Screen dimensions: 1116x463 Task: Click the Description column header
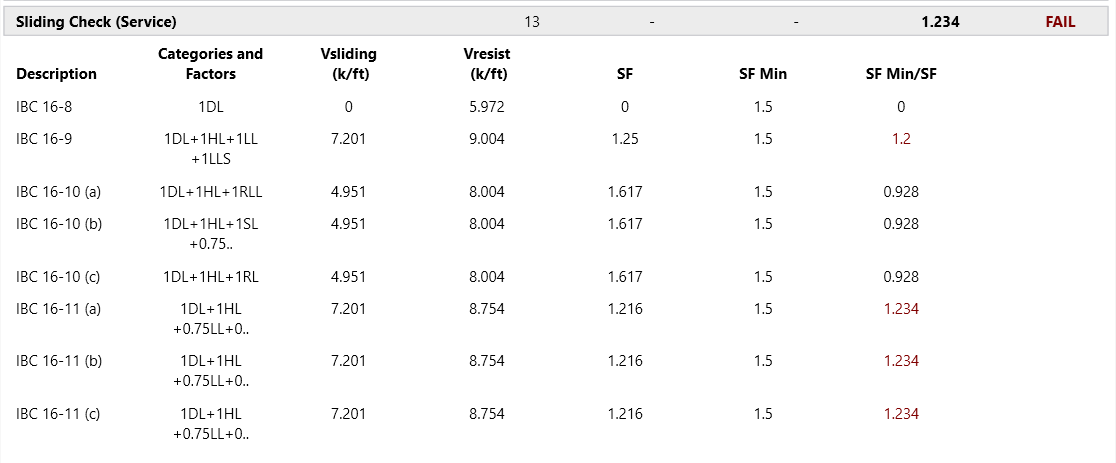(57, 74)
